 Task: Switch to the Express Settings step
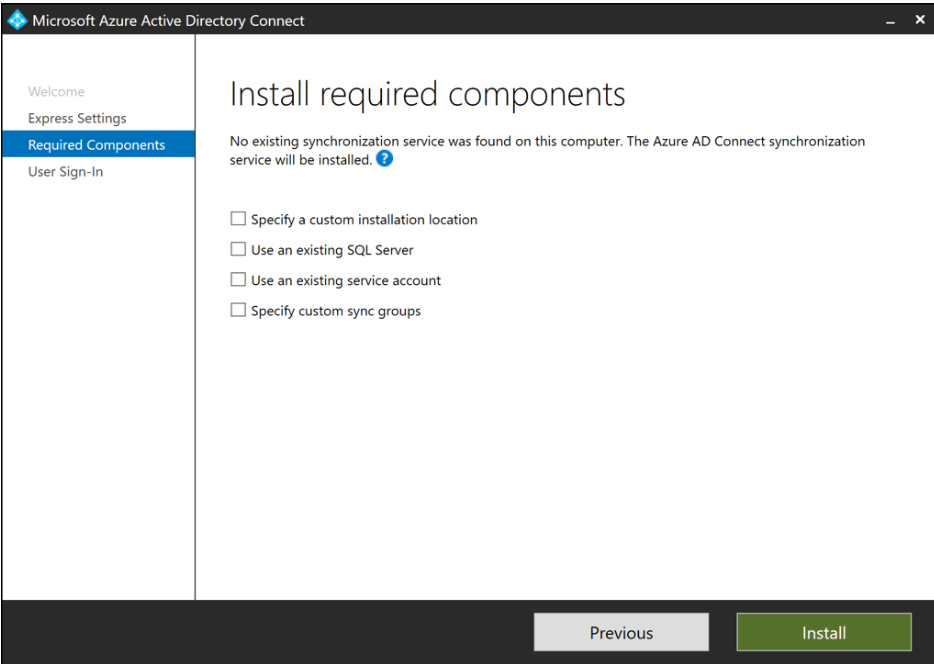(x=77, y=118)
